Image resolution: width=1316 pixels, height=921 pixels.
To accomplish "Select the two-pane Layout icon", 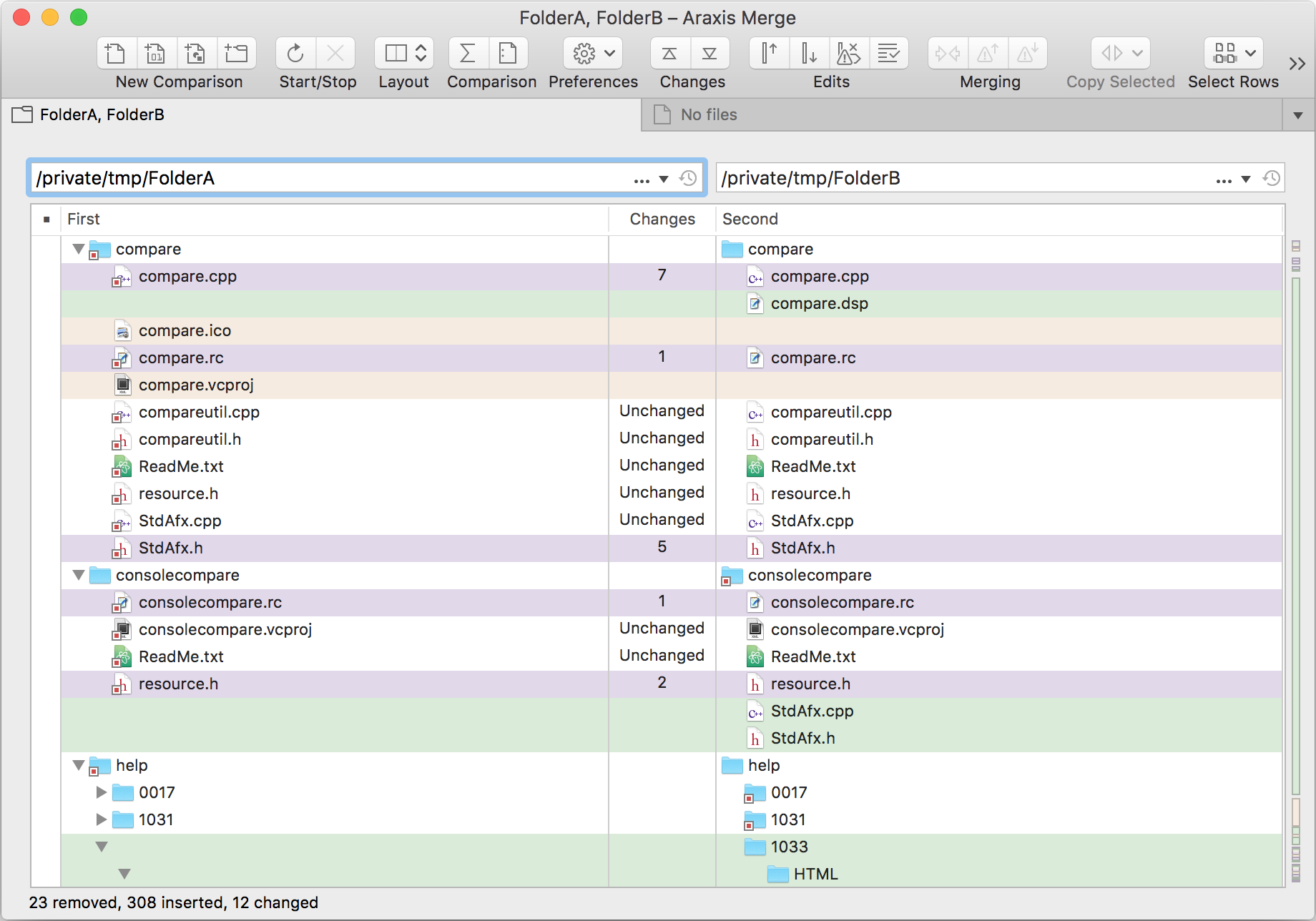I will [x=395, y=53].
